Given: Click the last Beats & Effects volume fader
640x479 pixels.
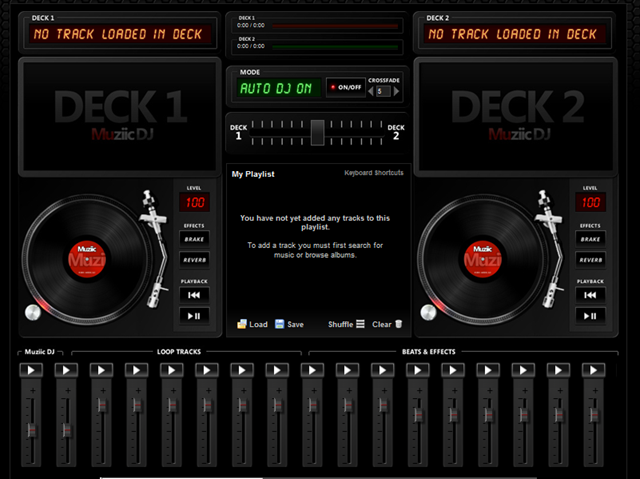Looking at the screenshot, I should click(x=594, y=415).
